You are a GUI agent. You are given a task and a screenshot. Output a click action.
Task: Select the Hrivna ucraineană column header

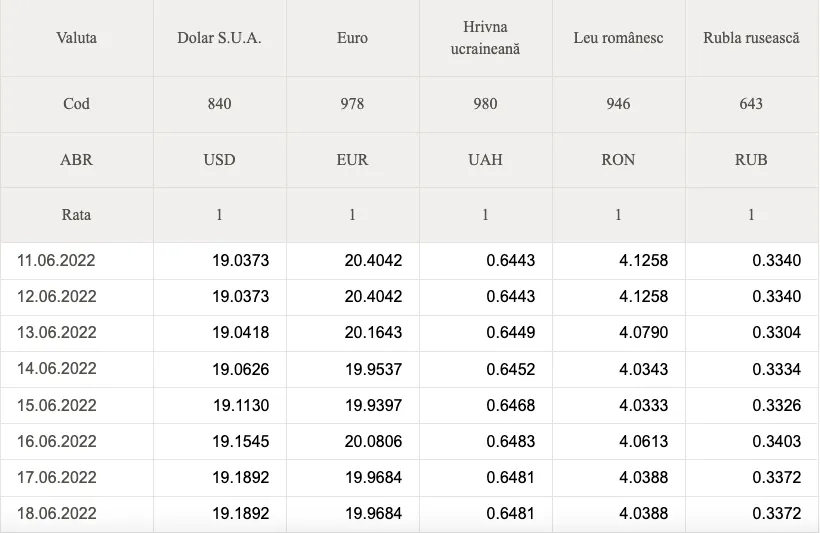(485, 38)
